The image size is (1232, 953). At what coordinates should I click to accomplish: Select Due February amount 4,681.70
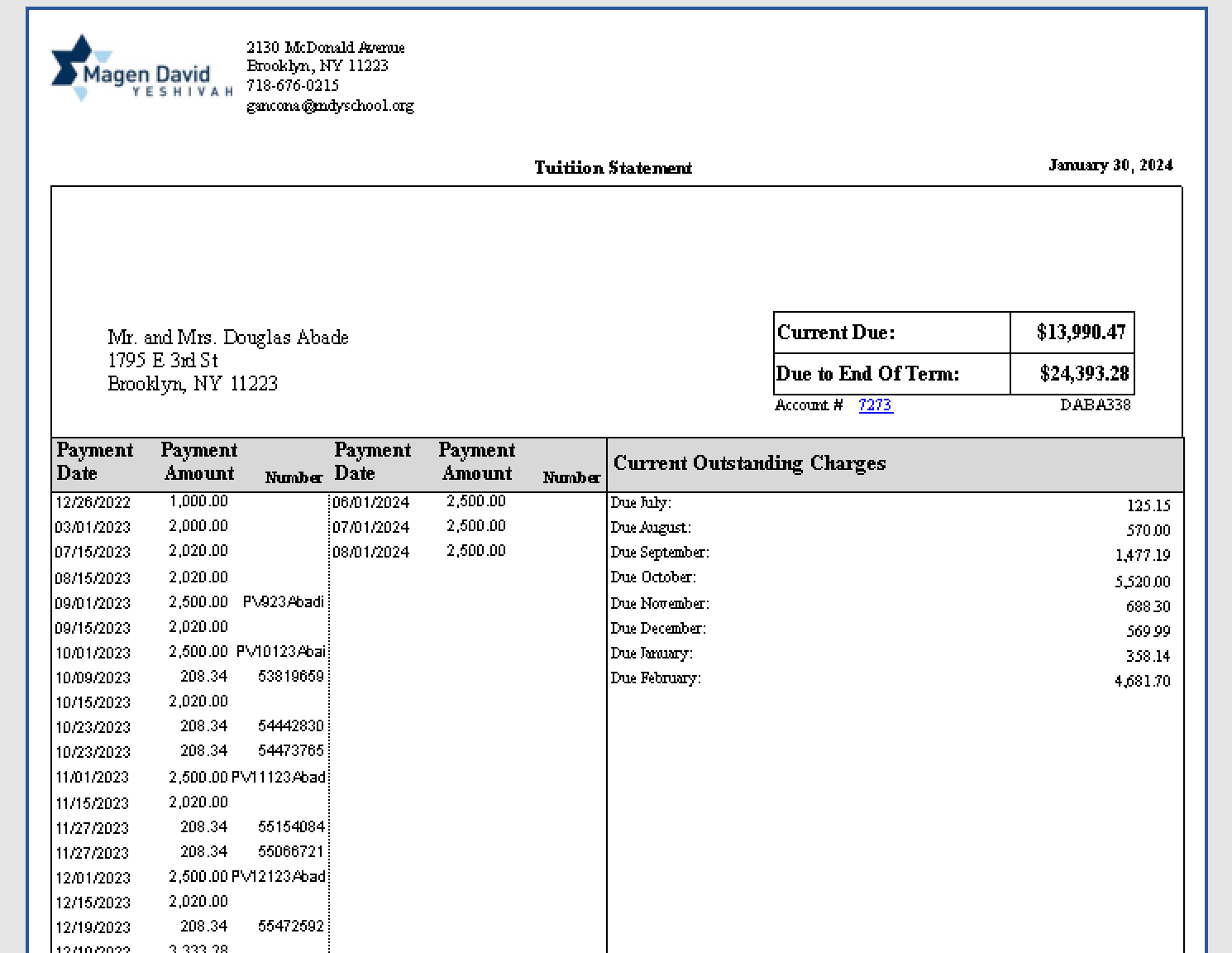coord(1143,681)
